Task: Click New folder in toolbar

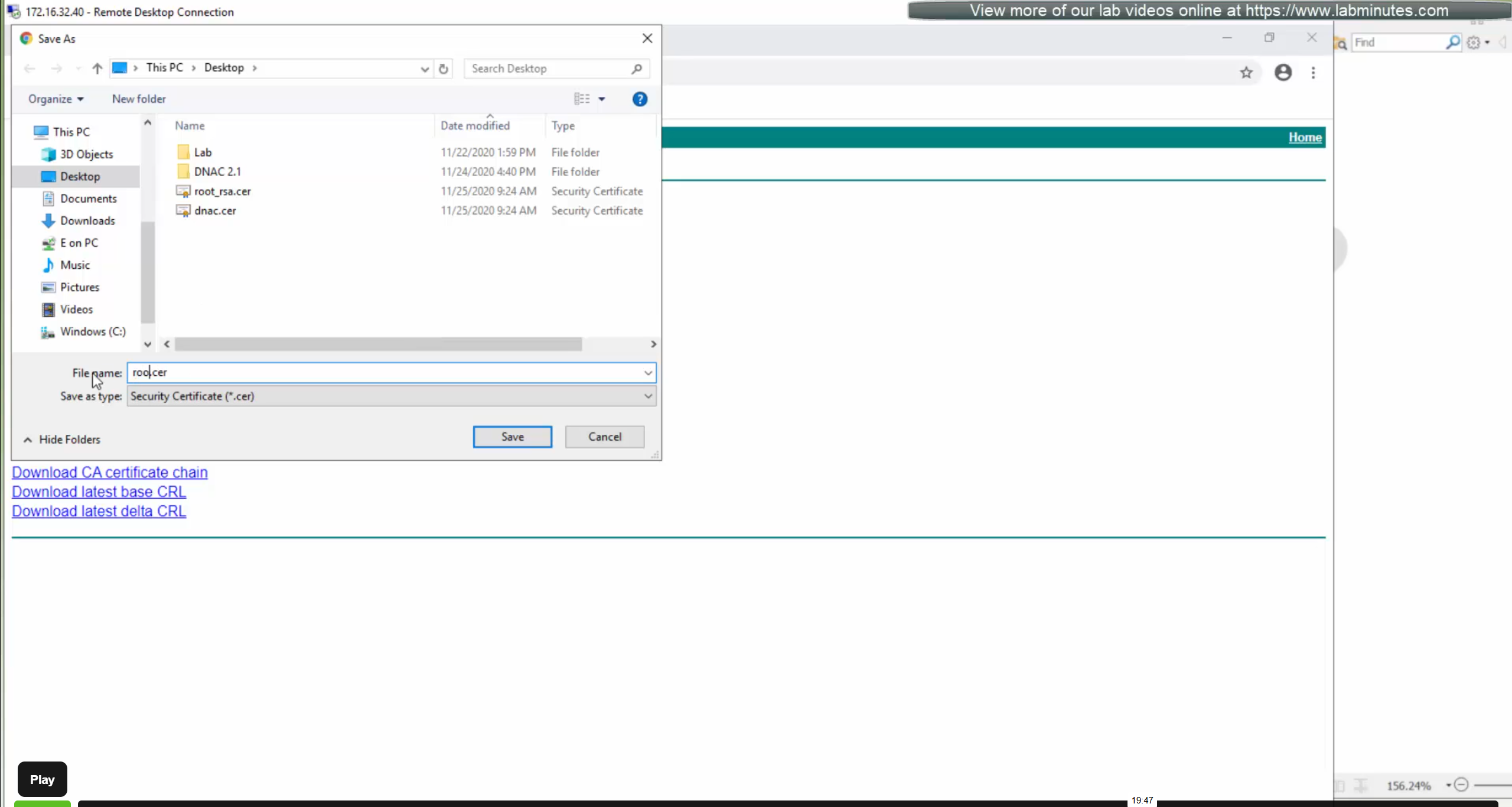Action: pos(139,99)
